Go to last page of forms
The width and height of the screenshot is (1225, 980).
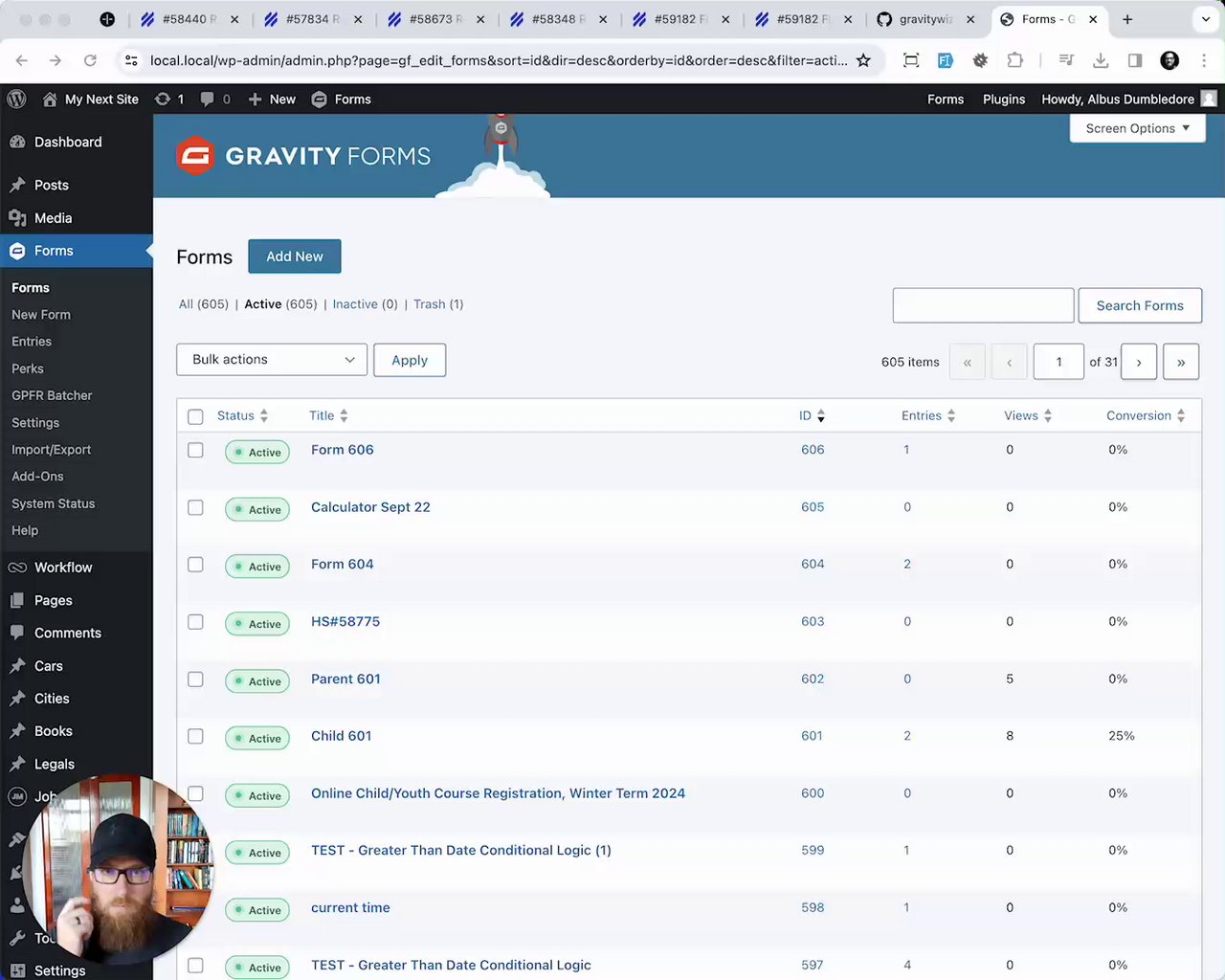pyautogui.click(x=1181, y=362)
